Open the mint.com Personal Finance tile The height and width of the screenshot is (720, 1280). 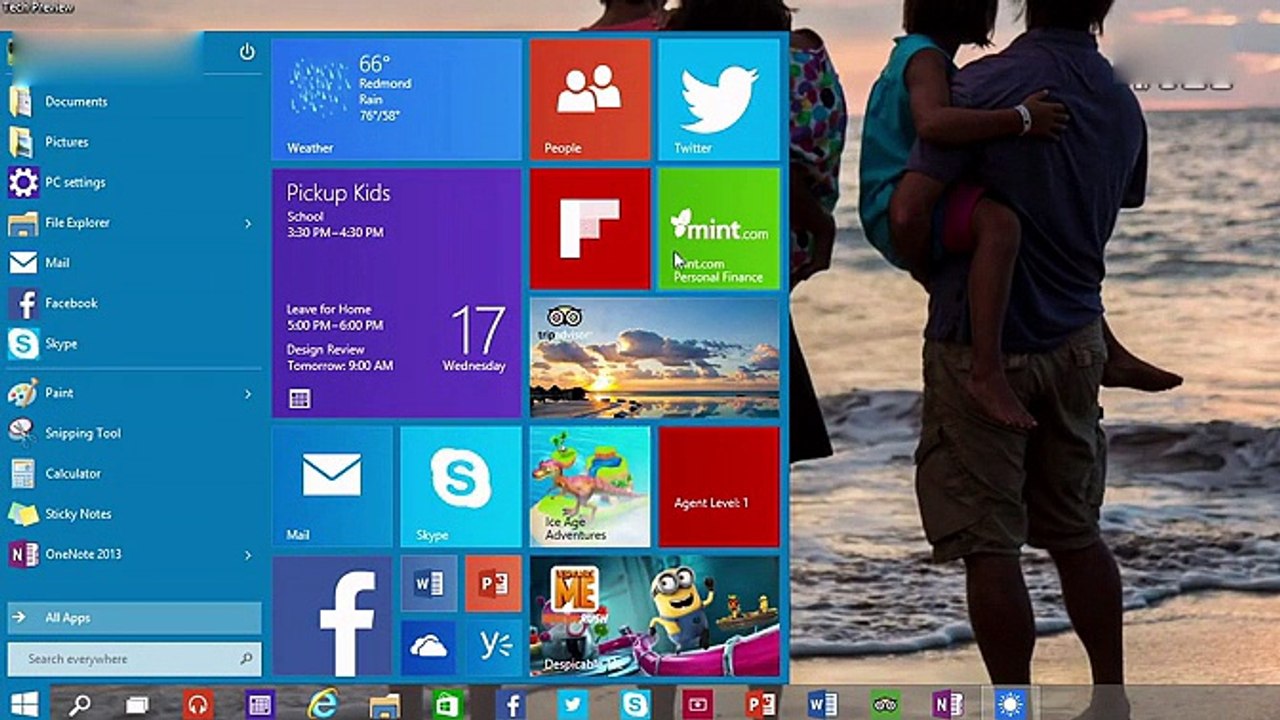[x=719, y=228]
